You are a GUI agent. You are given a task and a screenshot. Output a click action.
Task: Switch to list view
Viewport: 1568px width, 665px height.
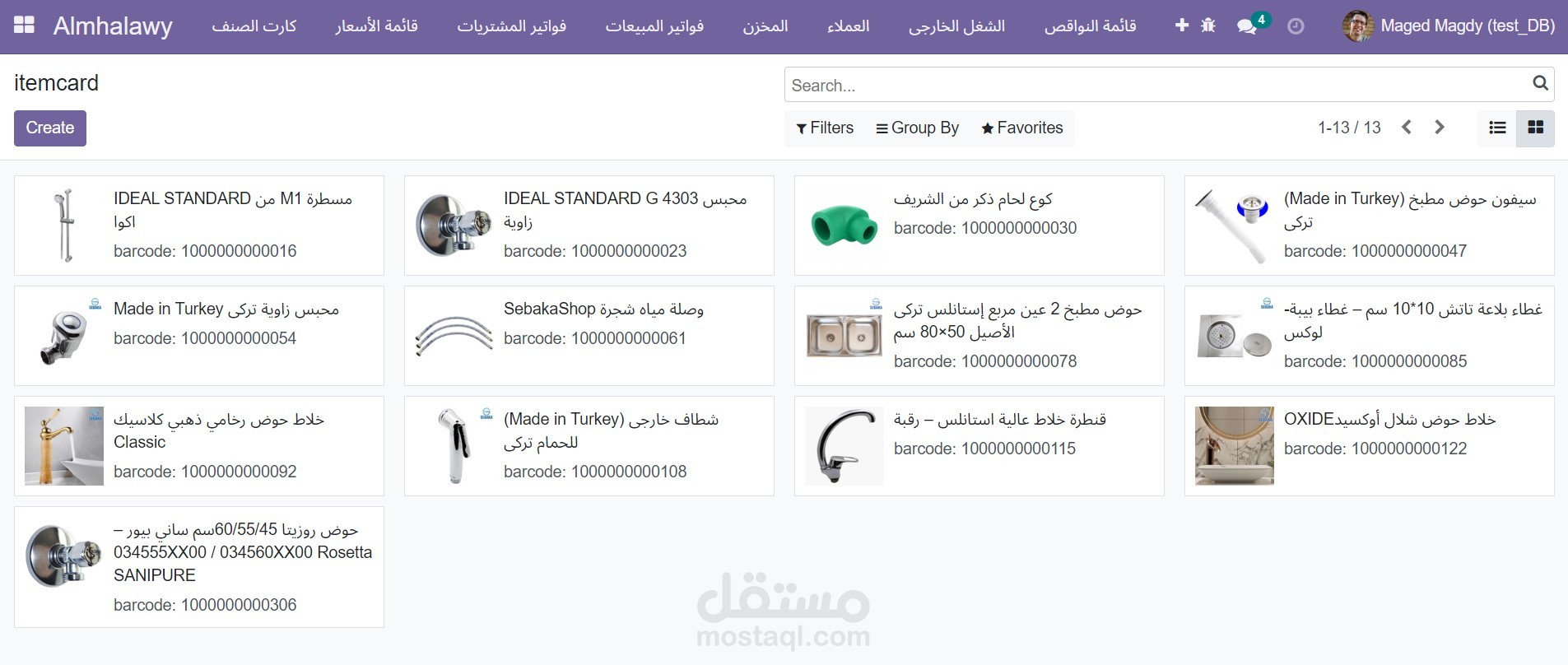pos(1497,128)
